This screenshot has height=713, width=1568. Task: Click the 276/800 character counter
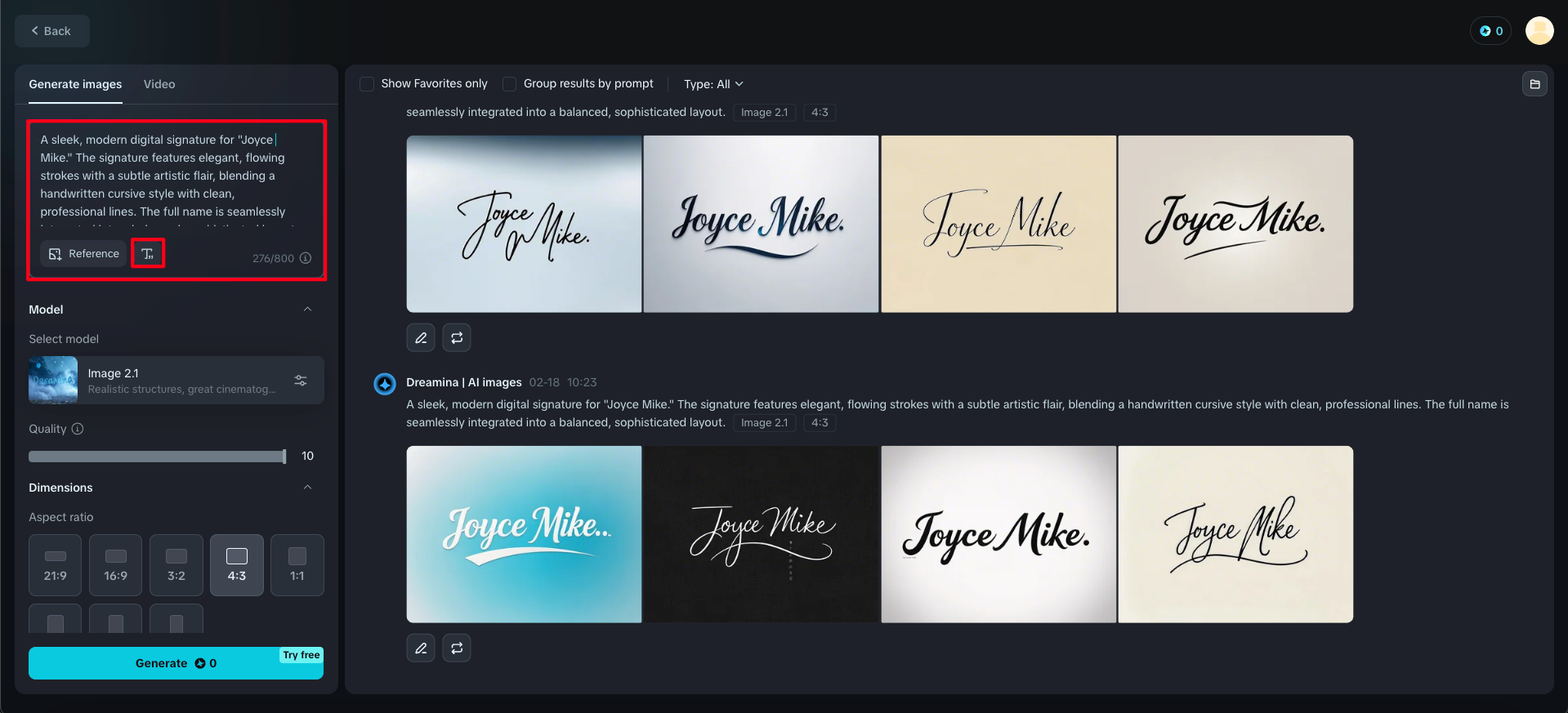273,258
